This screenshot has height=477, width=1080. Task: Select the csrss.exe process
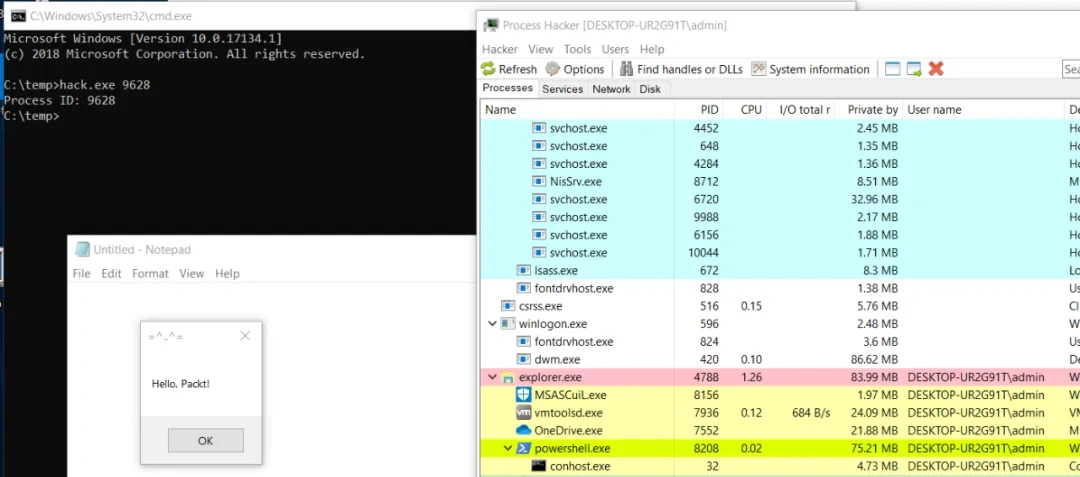point(780,306)
